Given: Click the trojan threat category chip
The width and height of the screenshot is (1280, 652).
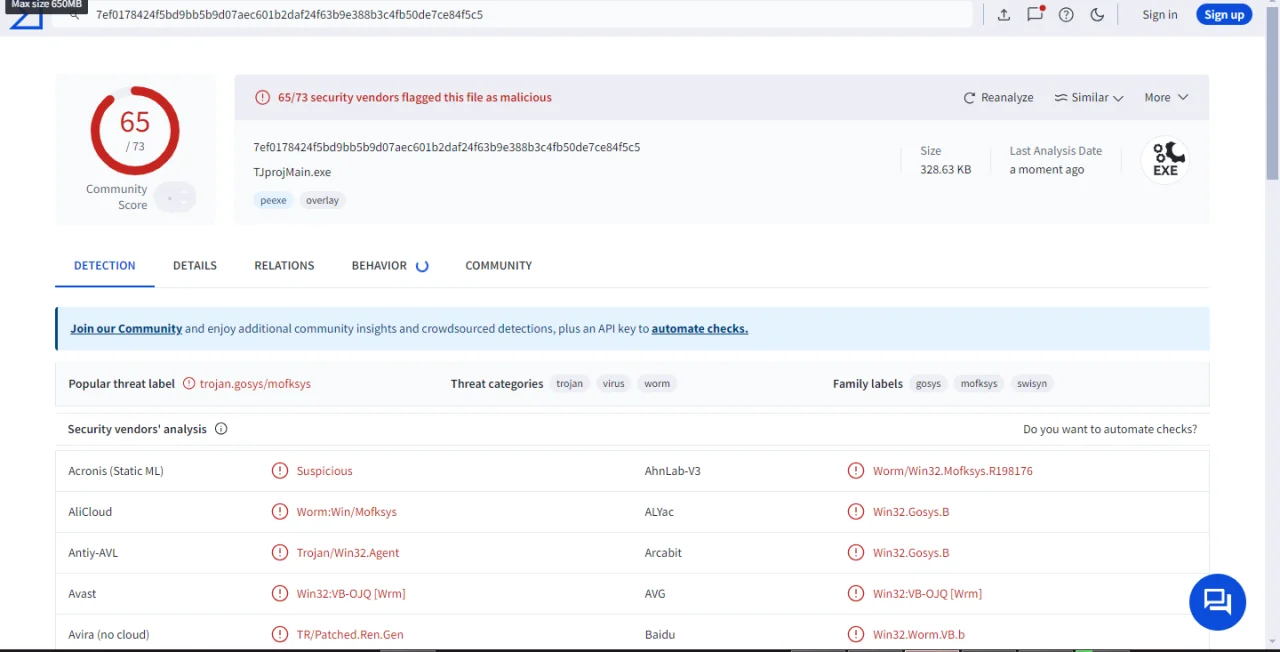Looking at the screenshot, I should (x=569, y=384).
